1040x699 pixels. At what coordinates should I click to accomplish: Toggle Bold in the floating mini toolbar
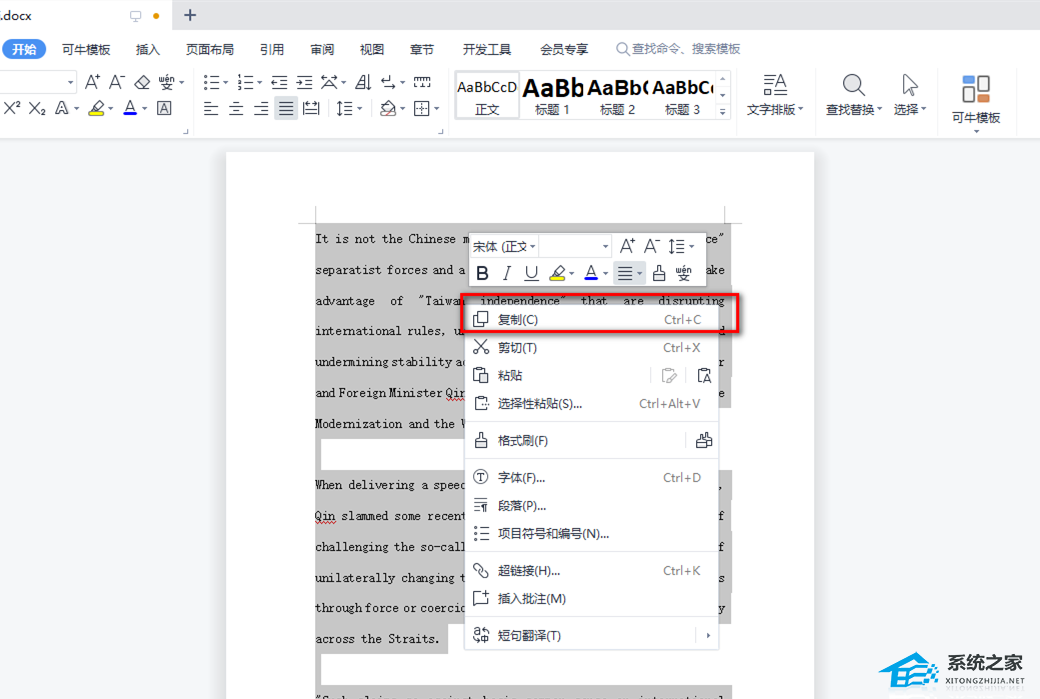click(x=482, y=273)
